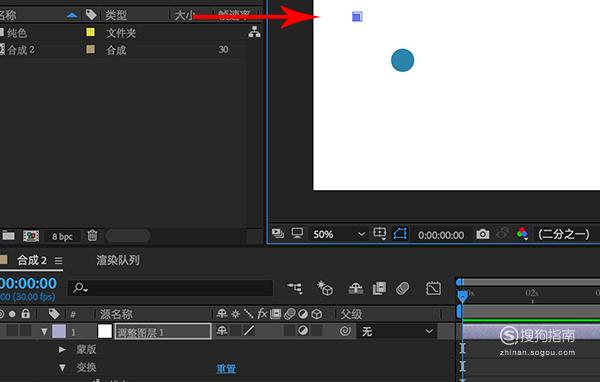Click the current time indicator playhead
The width and height of the screenshot is (600, 382).
point(462,296)
